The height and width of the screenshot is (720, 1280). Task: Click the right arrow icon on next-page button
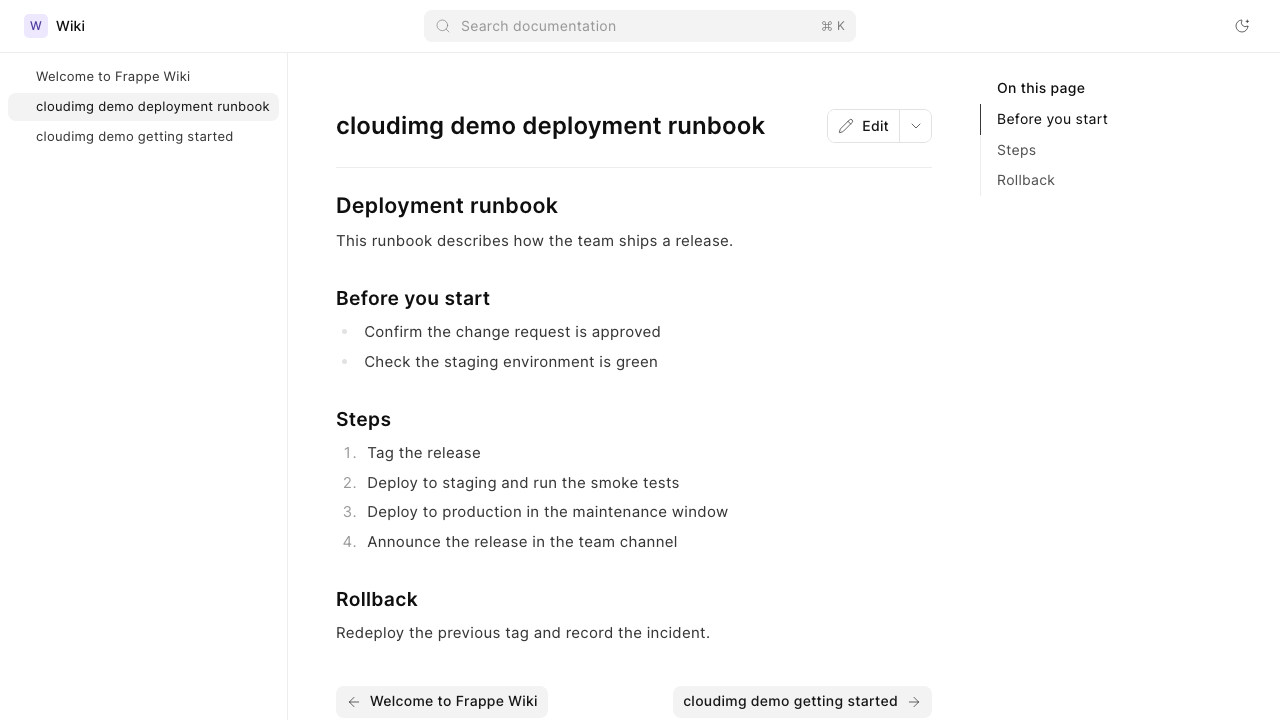[914, 702]
